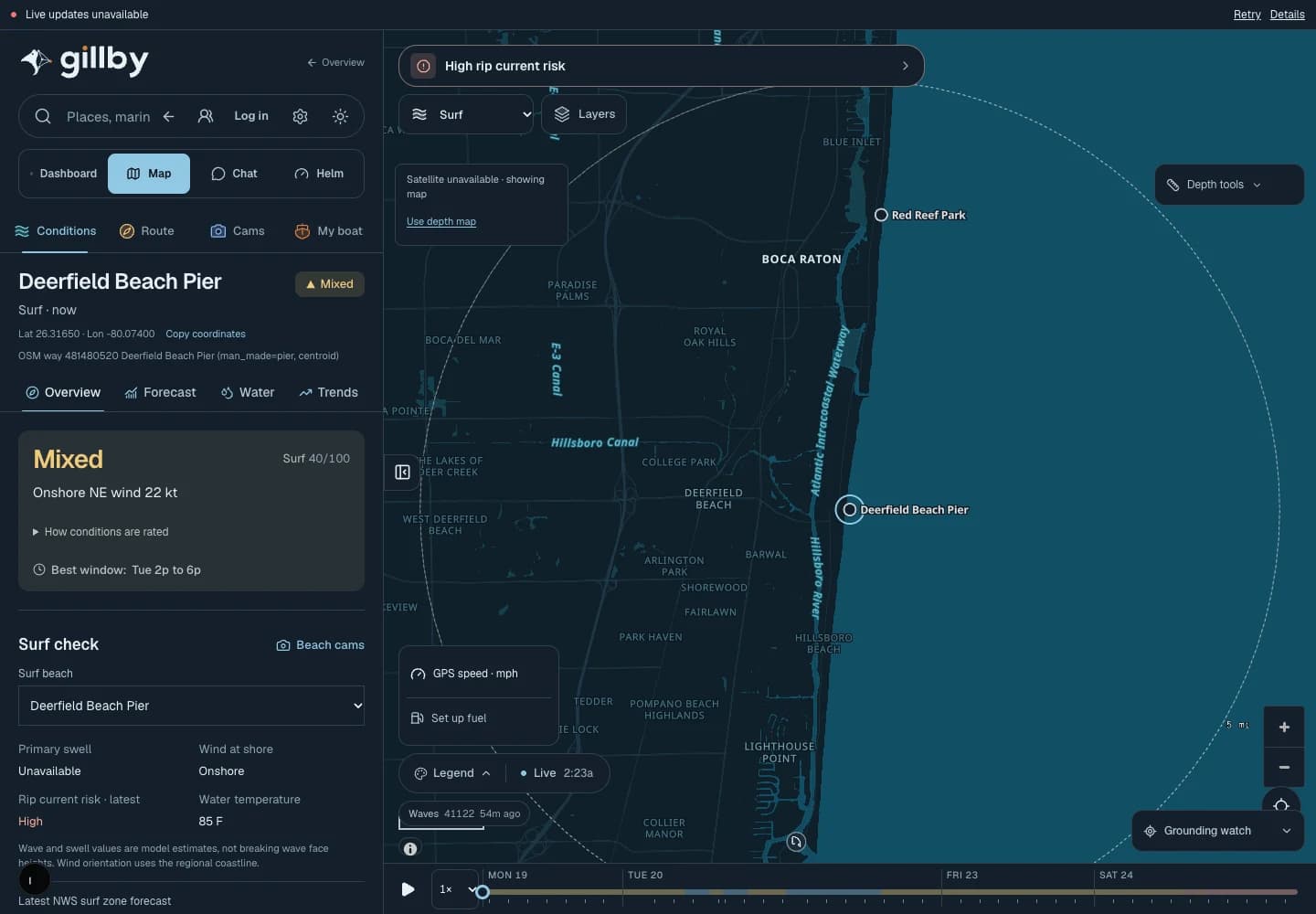Go back to Overview link

335,62
